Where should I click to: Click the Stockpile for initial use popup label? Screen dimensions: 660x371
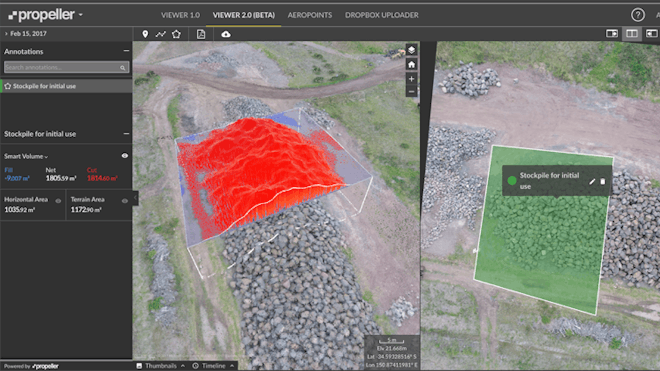tap(549, 181)
